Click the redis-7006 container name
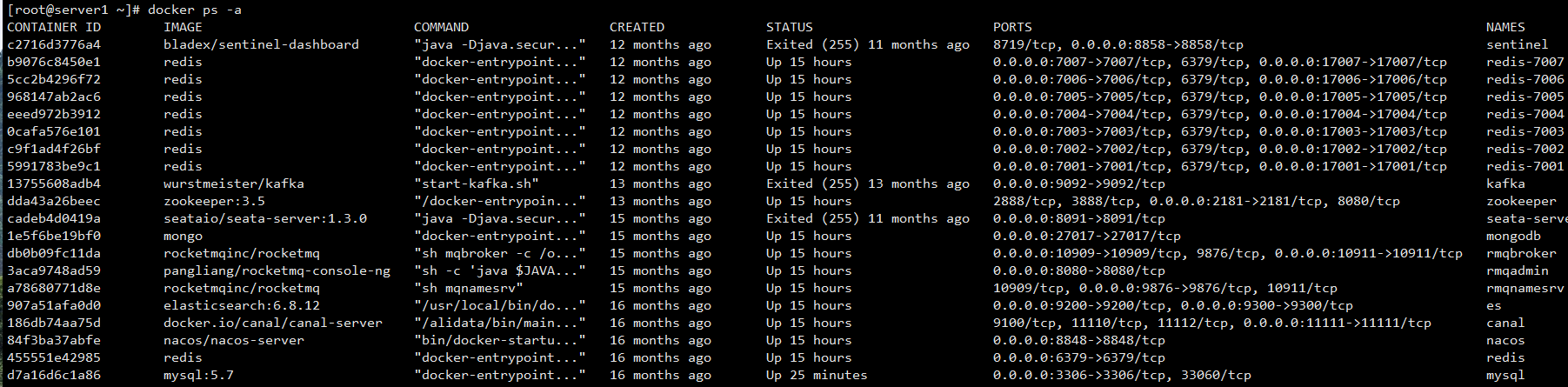This screenshot has width=1568, height=387. [1525, 79]
